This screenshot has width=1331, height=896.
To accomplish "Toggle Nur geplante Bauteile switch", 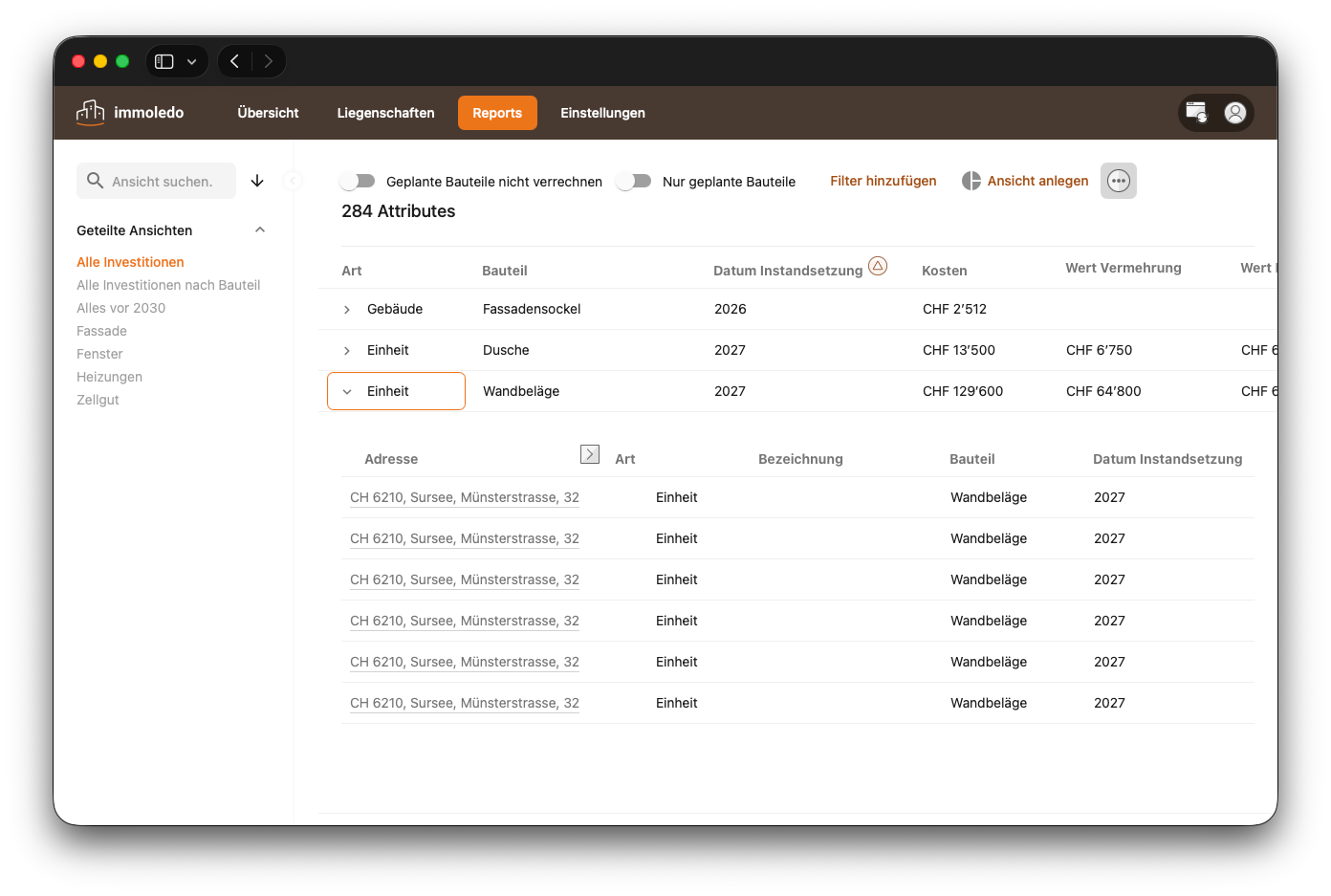I will pyautogui.click(x=634, y=181).
